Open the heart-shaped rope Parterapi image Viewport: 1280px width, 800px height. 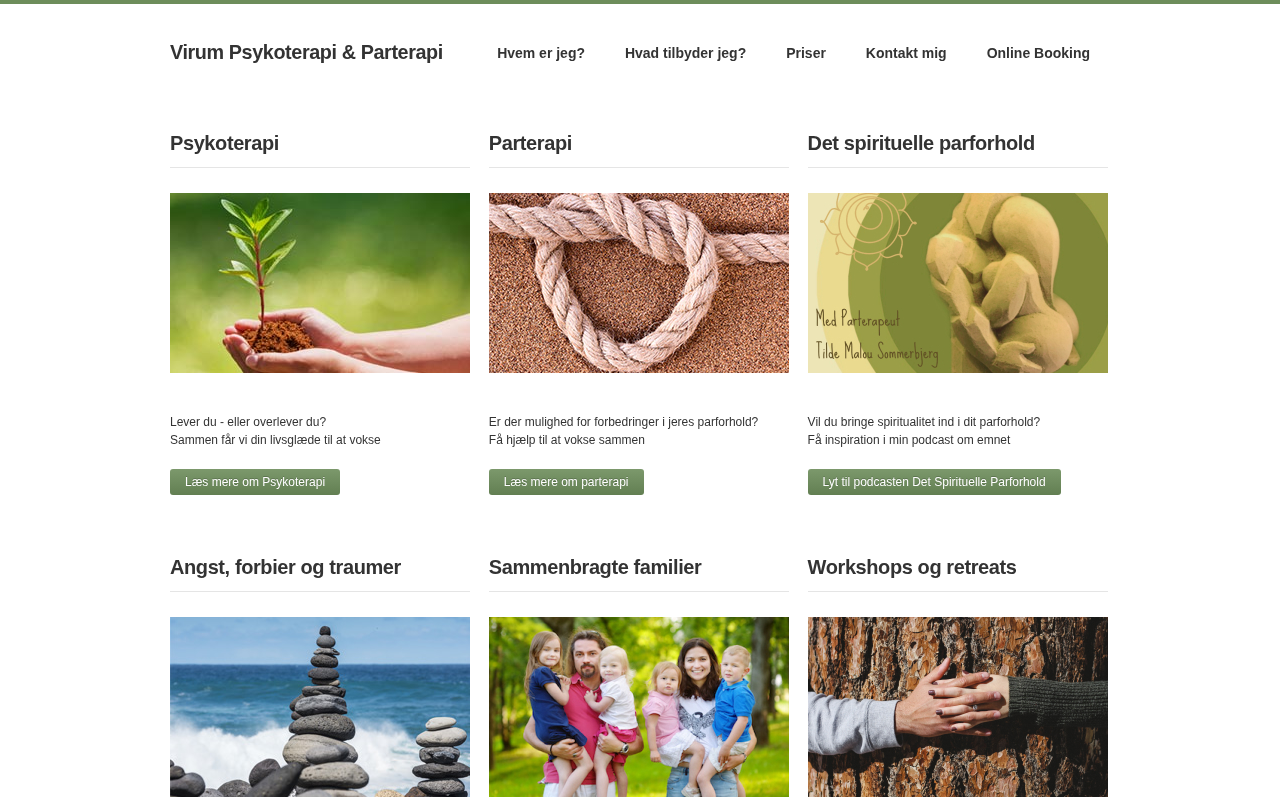coord(639,283)
